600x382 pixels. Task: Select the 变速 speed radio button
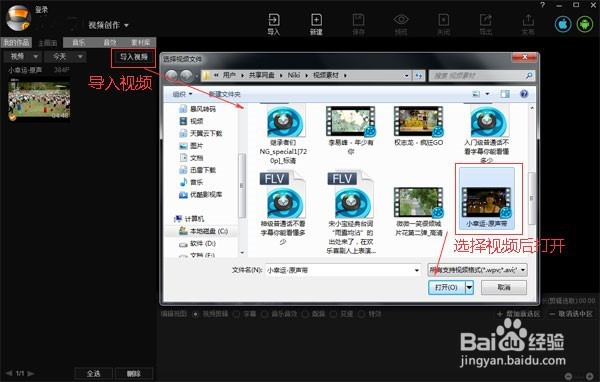pos(333,314)
